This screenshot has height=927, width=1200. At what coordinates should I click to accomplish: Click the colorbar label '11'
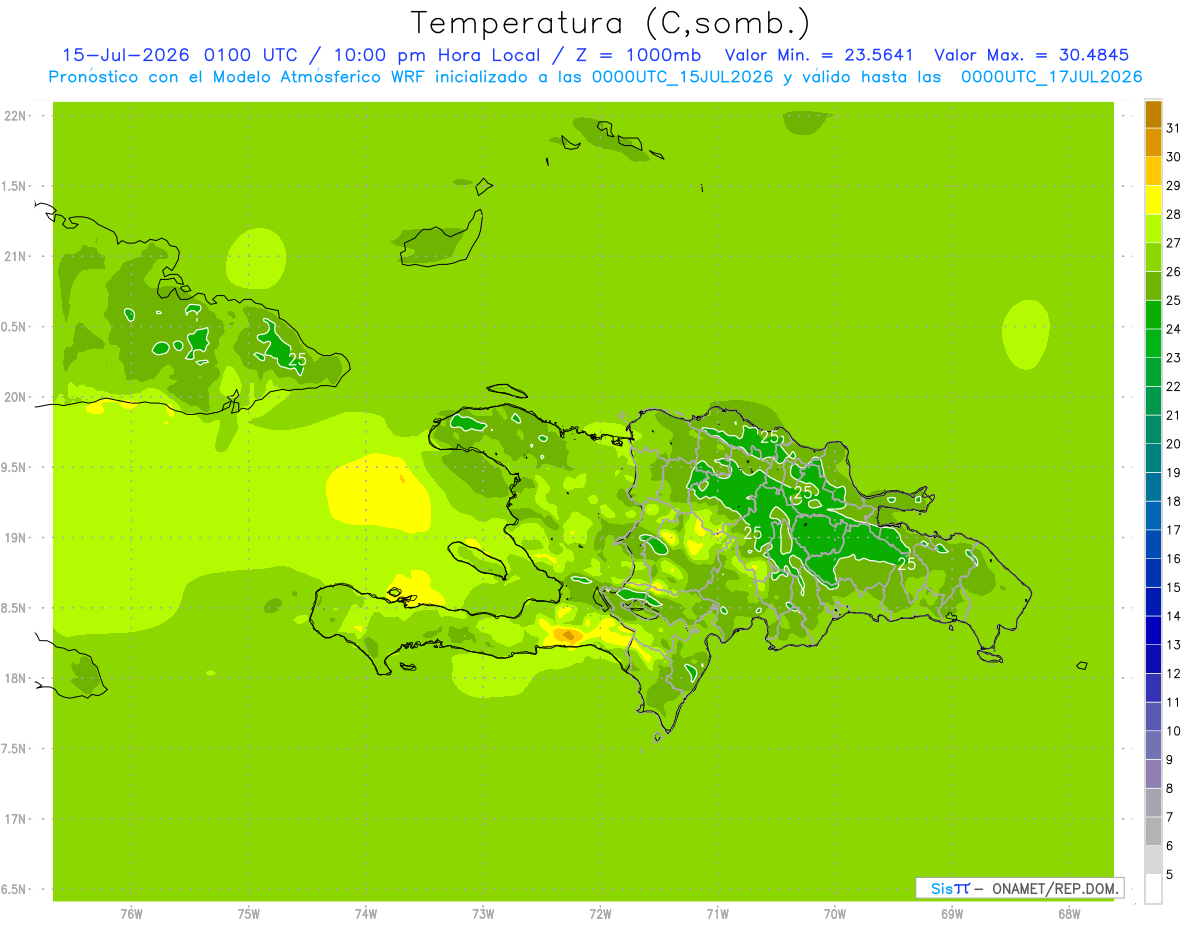pos(1173,702)
